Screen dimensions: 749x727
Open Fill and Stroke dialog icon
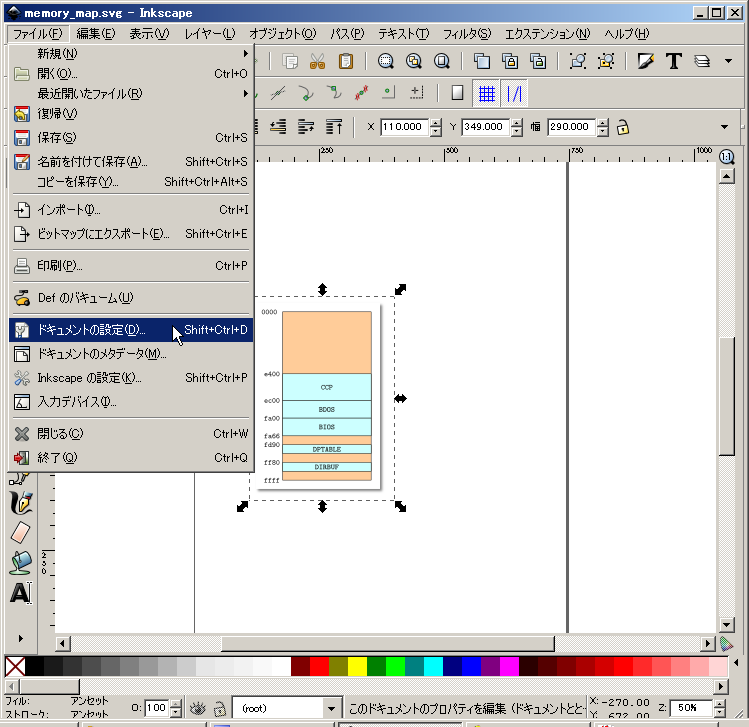[645, 61]
